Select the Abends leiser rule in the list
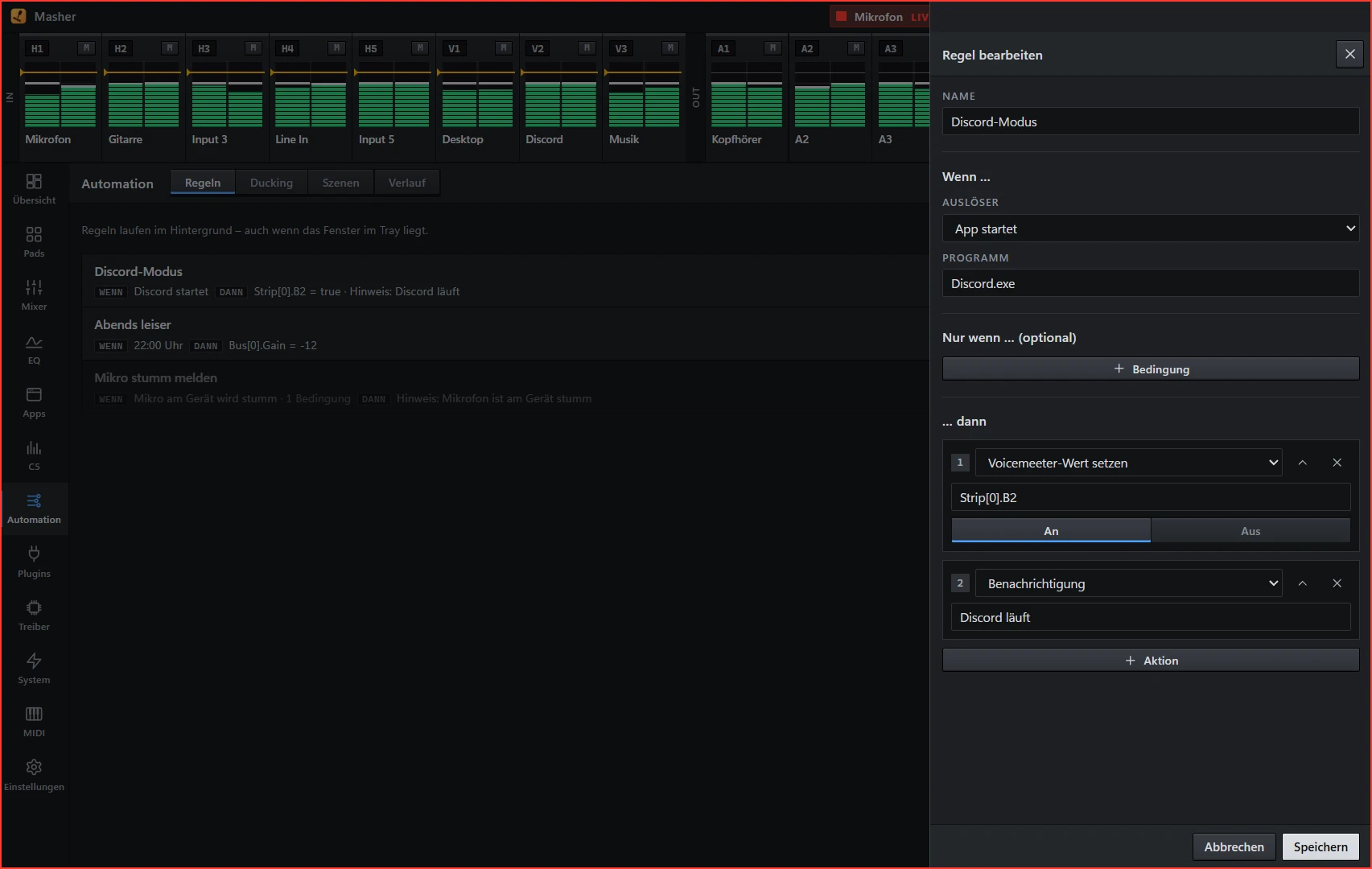 (505, 334)
